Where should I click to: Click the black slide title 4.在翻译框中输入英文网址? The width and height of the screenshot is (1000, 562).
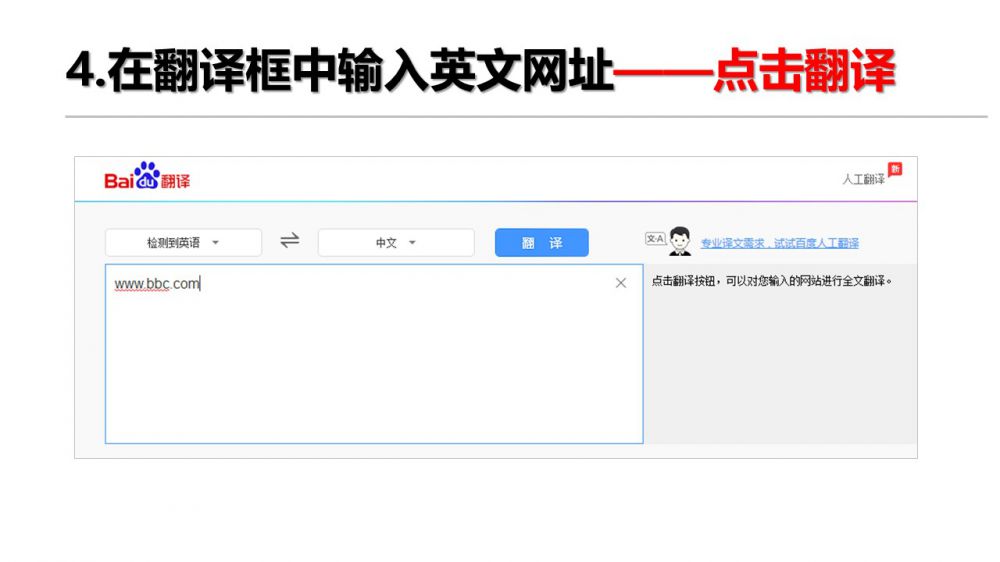(x=339, y=72)
